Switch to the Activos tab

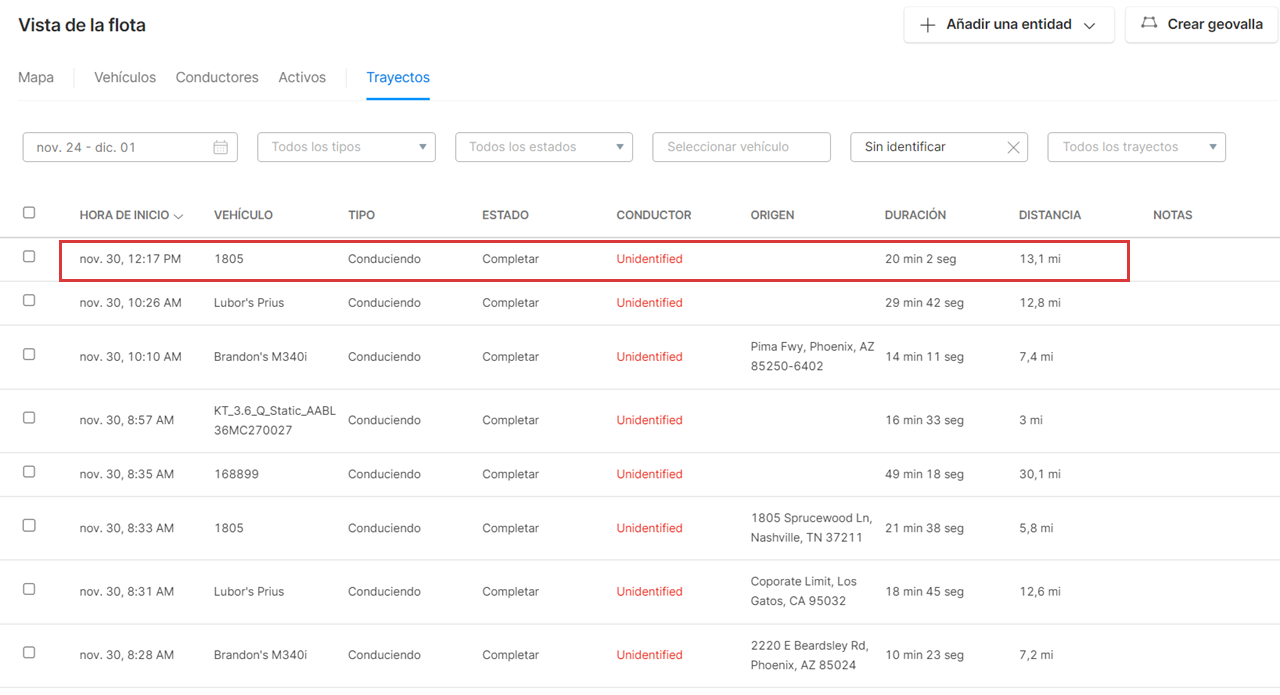tap(302, 77)
